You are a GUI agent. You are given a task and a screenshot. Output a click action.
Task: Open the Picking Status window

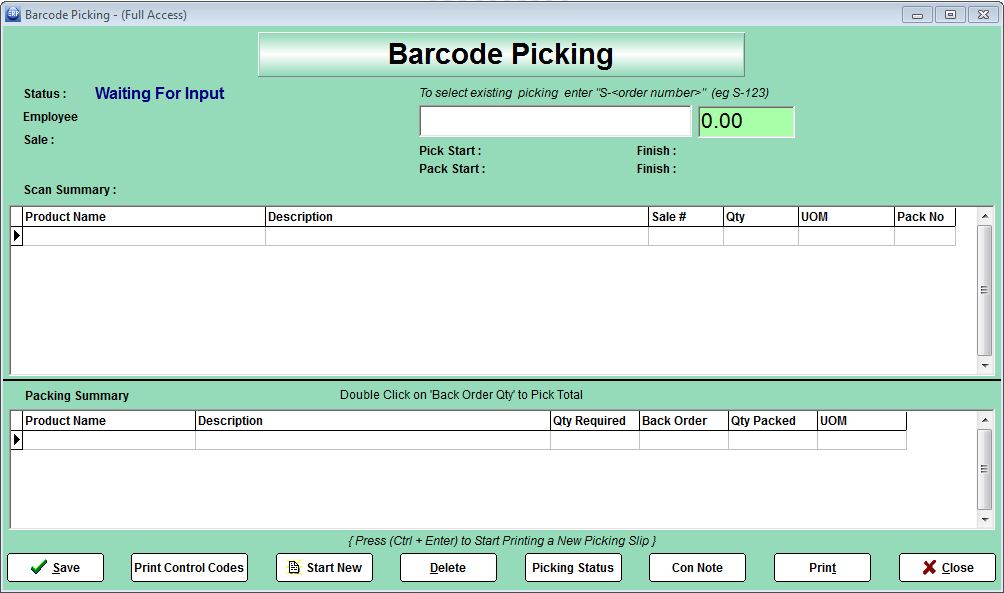(x=572, y=567)
